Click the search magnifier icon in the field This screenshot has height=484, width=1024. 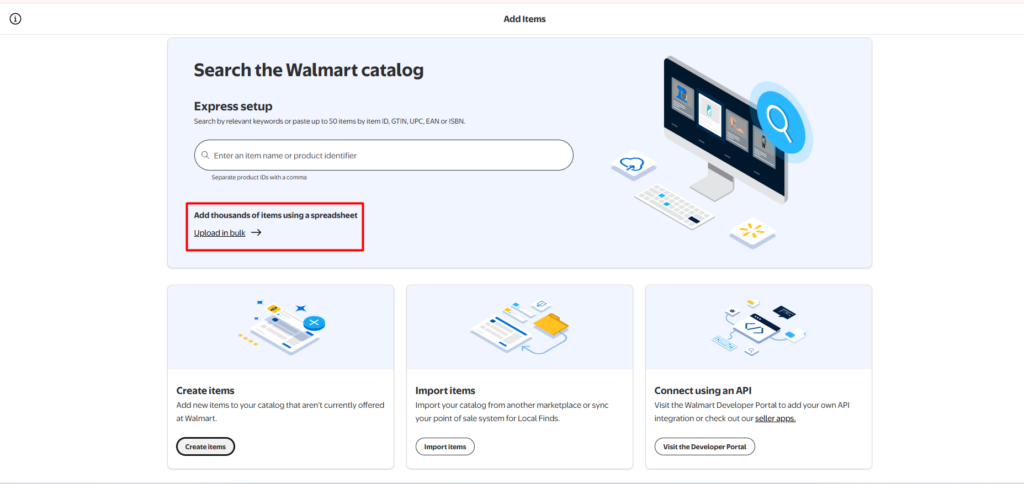[205, 155]
